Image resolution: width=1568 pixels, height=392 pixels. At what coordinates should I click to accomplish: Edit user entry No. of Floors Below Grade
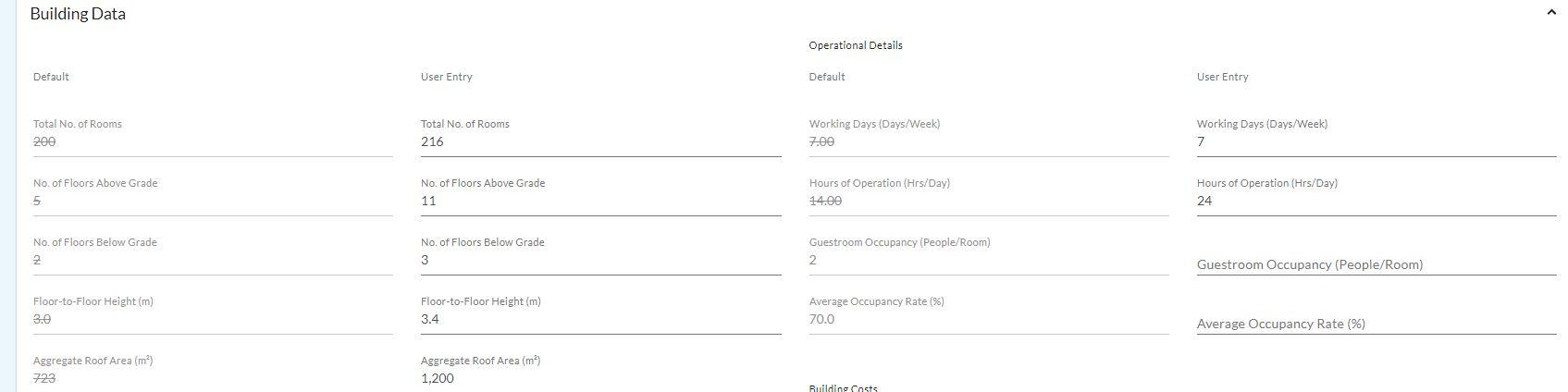[x=599, y=261]
